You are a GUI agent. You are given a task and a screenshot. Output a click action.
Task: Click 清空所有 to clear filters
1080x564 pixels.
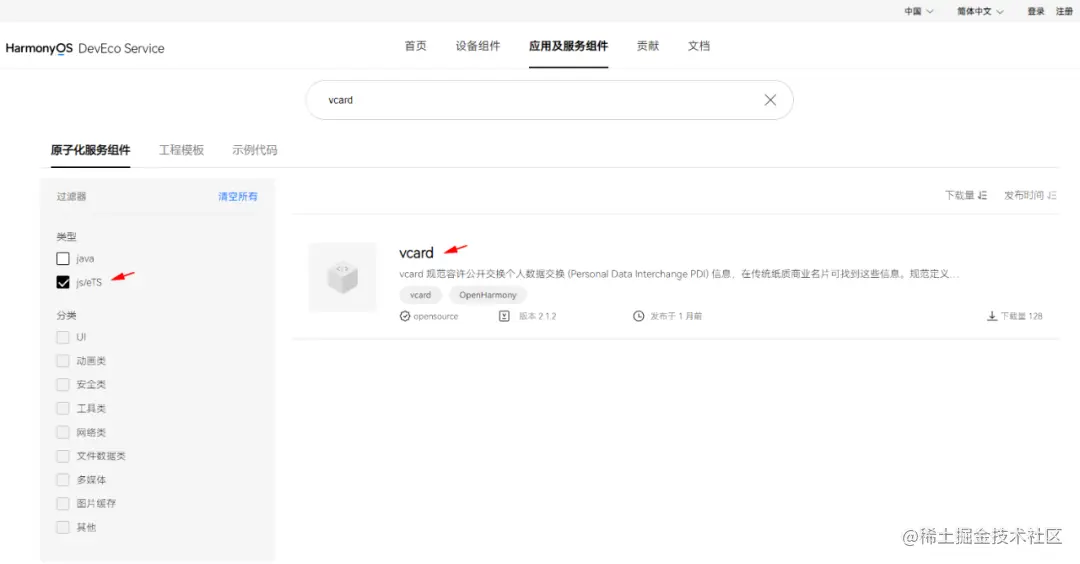[x=238, y=197]
